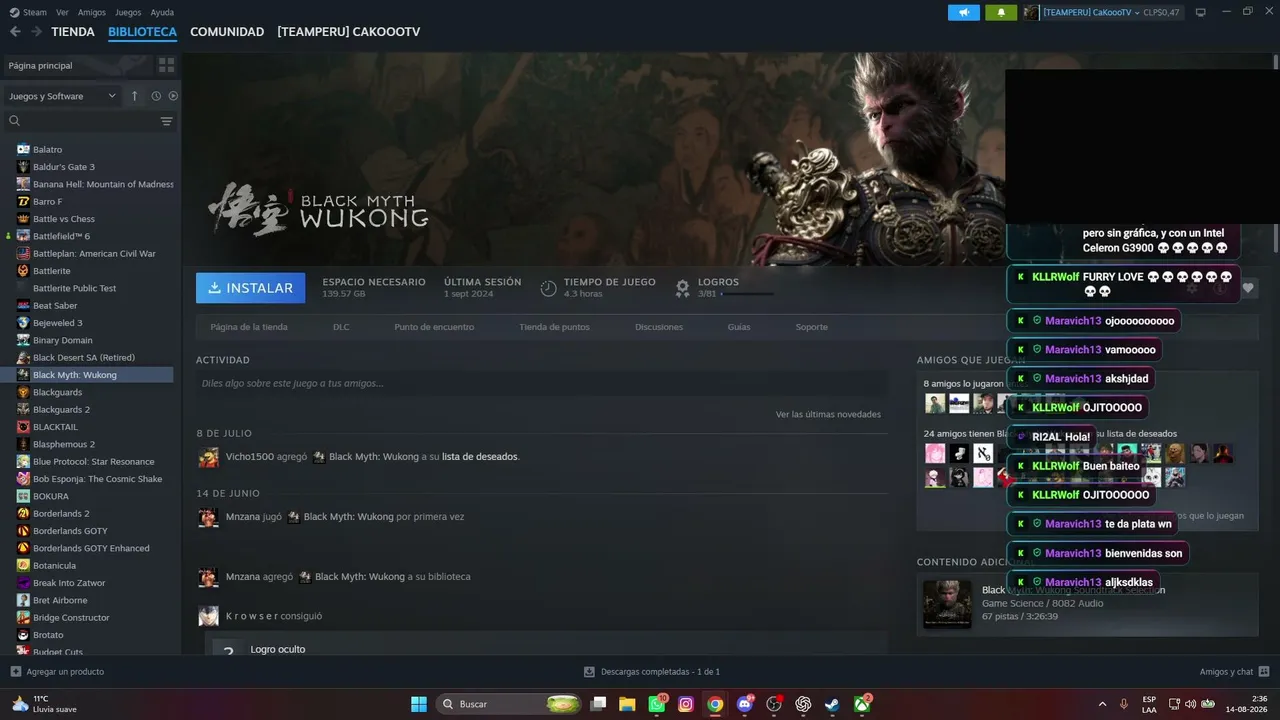
Task: Open Instagram from the taskbar
Action: coord(686,704)
